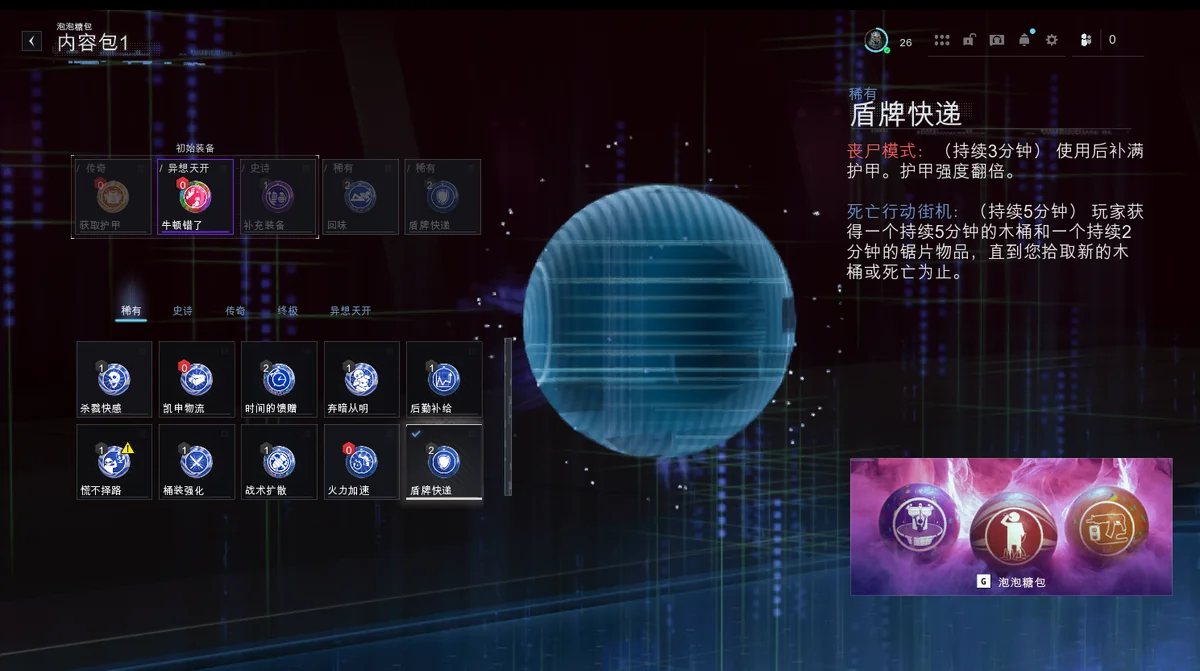Choose the checked 盾牌快递 gobblegum in grid

click(444, 462)
